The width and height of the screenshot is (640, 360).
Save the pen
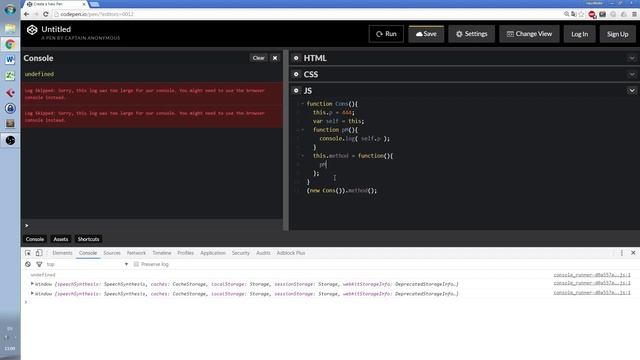click(x=426, y=34)
